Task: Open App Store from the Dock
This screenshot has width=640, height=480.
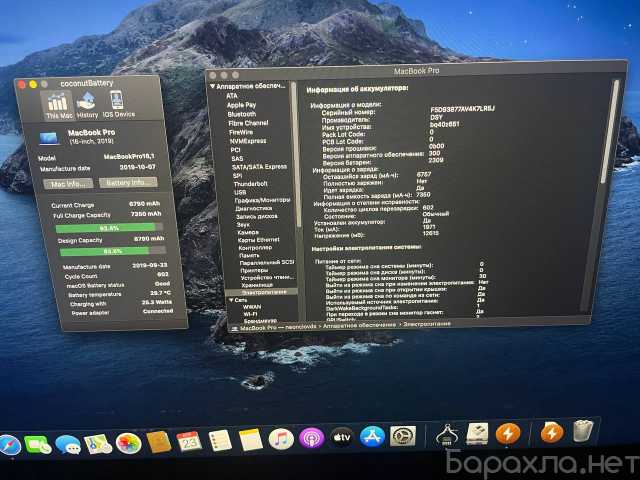Action: tap(372, 437)
